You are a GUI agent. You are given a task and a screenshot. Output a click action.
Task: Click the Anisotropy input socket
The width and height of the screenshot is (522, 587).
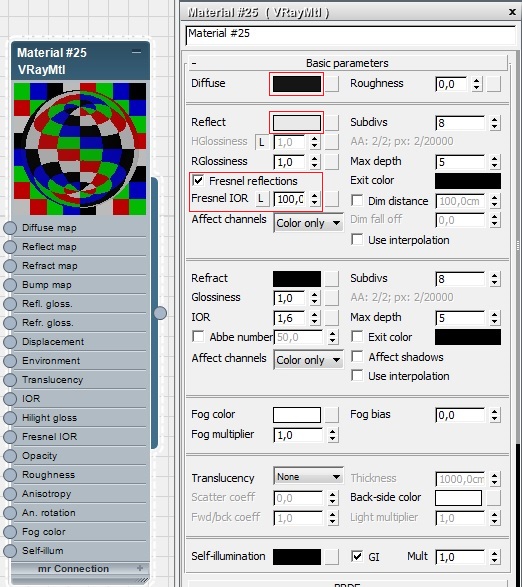tap(10, 494)
